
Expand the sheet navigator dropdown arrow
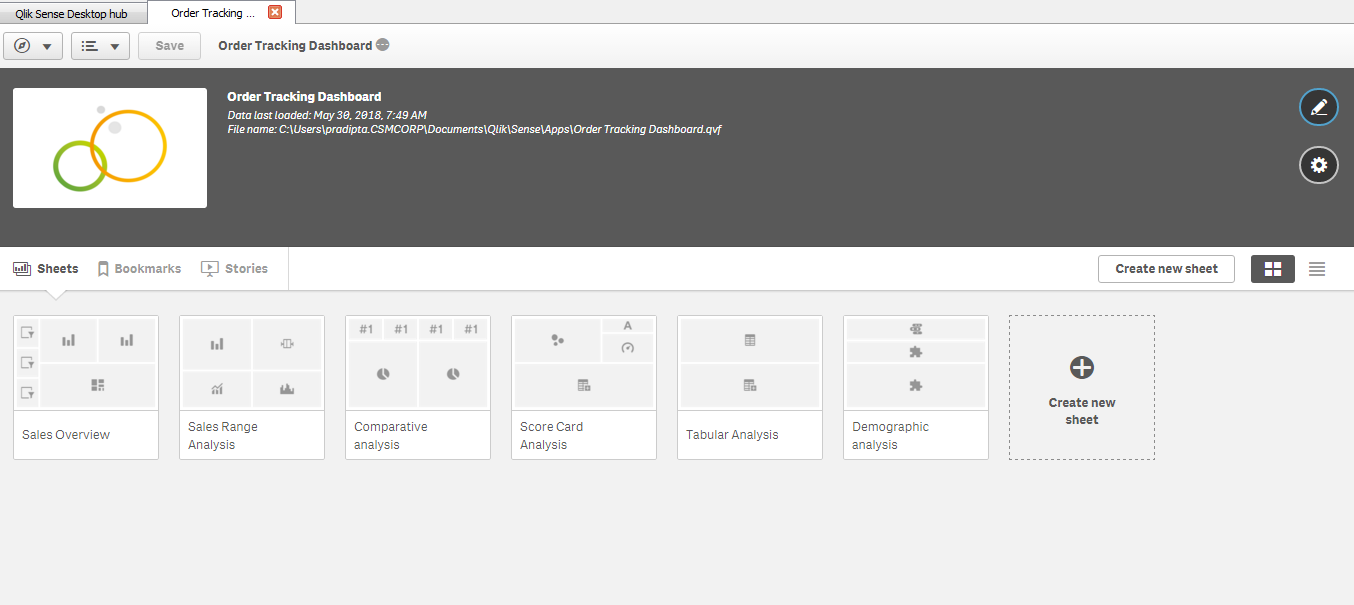(x=116, y=45)
